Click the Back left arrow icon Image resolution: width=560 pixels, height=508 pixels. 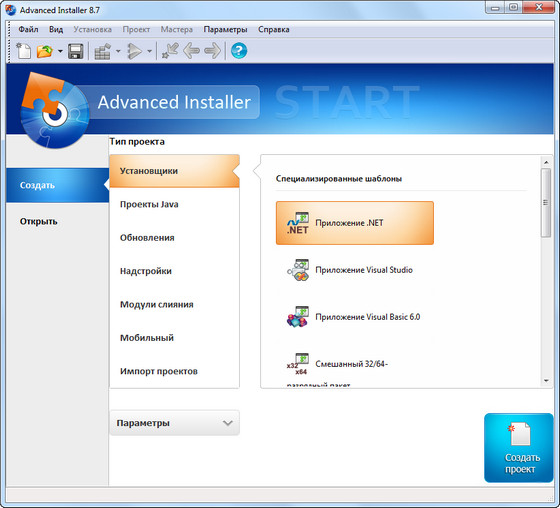(191, 51)
